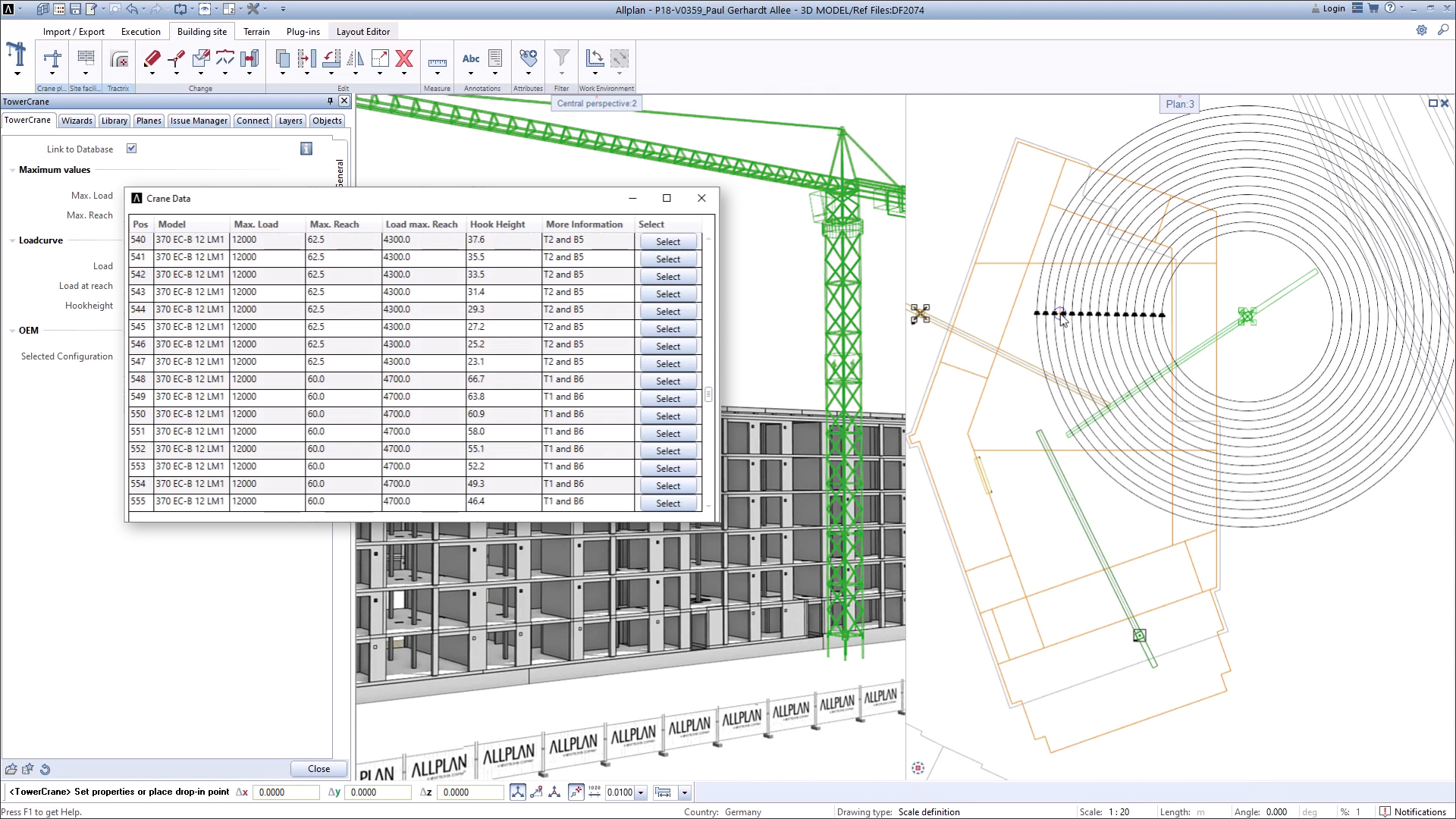1456x819 pixels.
Task: Click the Crane planning tool icon
Action: [52, 58]
